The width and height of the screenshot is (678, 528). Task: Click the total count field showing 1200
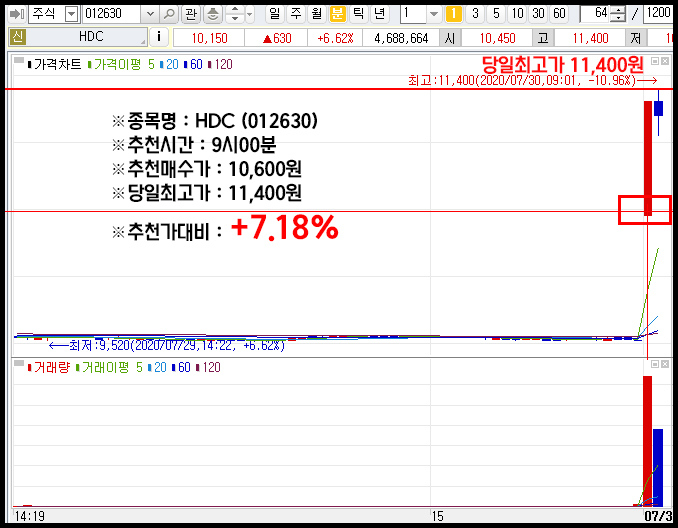(660, 14)
